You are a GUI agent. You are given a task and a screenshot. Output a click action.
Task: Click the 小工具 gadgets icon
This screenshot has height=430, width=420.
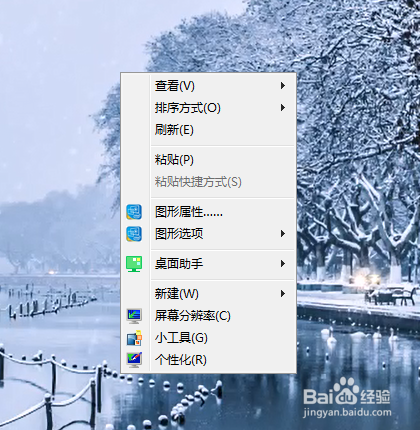pos(134,338)
